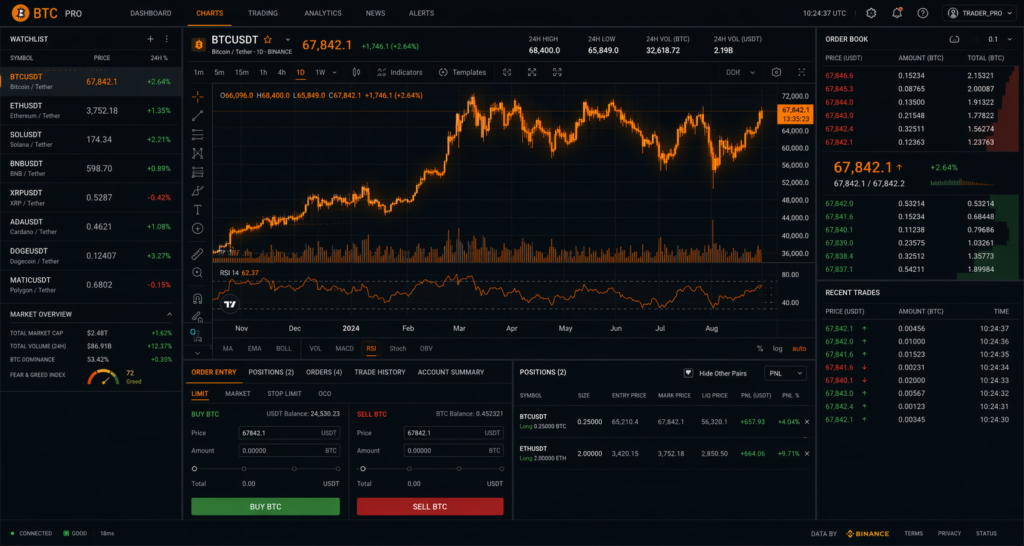Close the BTCUSDT position with X
1024x546 pixels.
[807, 422]
